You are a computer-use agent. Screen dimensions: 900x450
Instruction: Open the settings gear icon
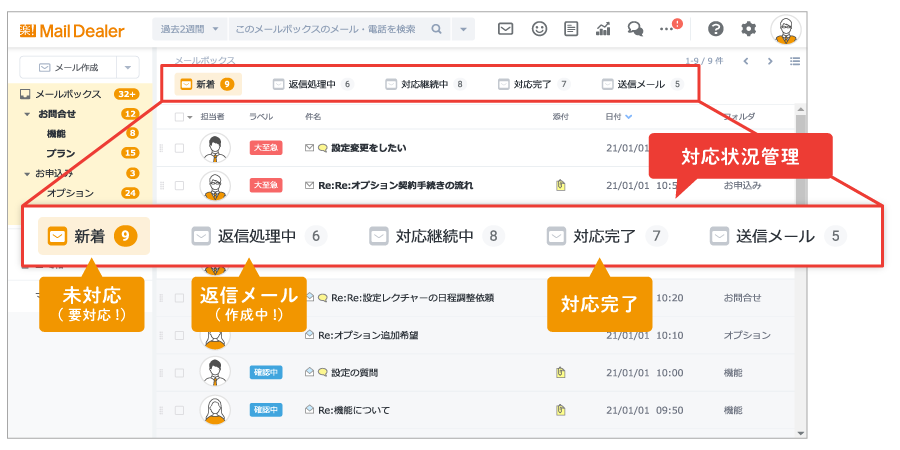tap(748, 29)
